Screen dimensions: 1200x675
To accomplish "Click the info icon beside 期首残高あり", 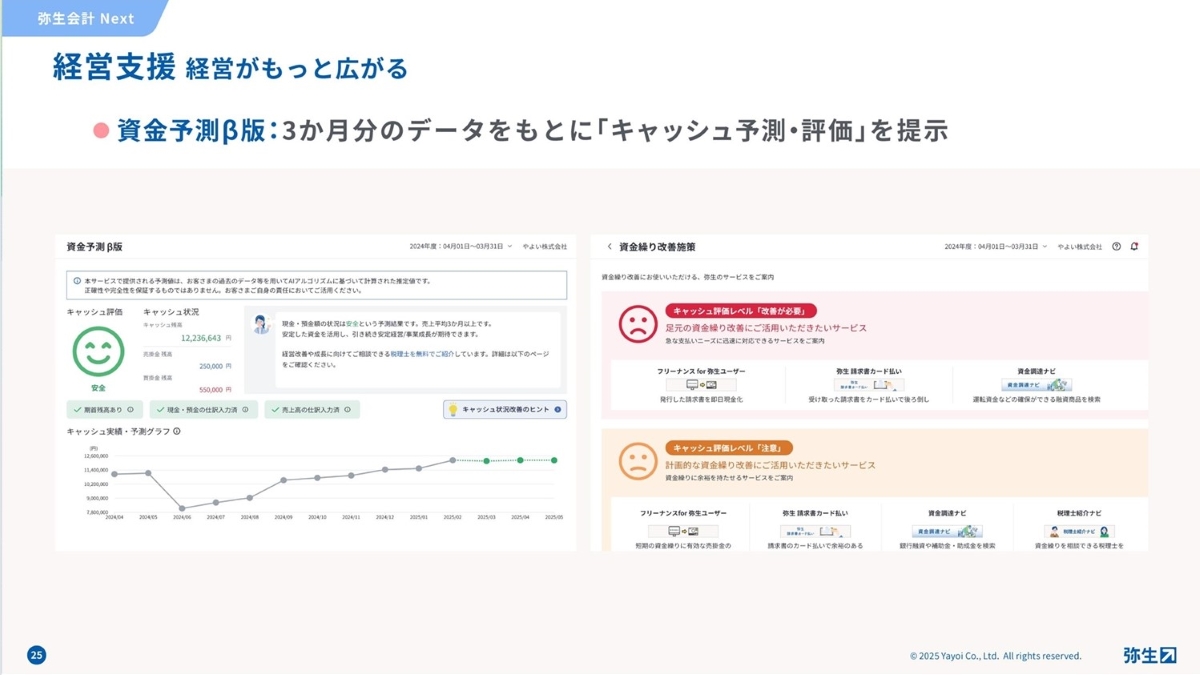I will 130,410.
